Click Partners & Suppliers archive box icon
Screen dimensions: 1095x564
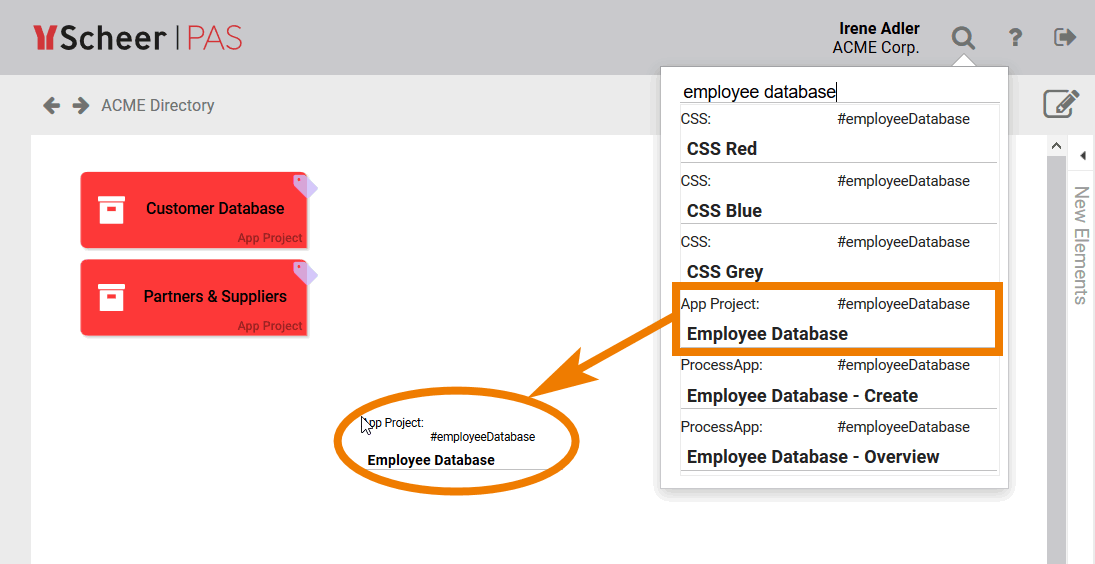(111, 297)
